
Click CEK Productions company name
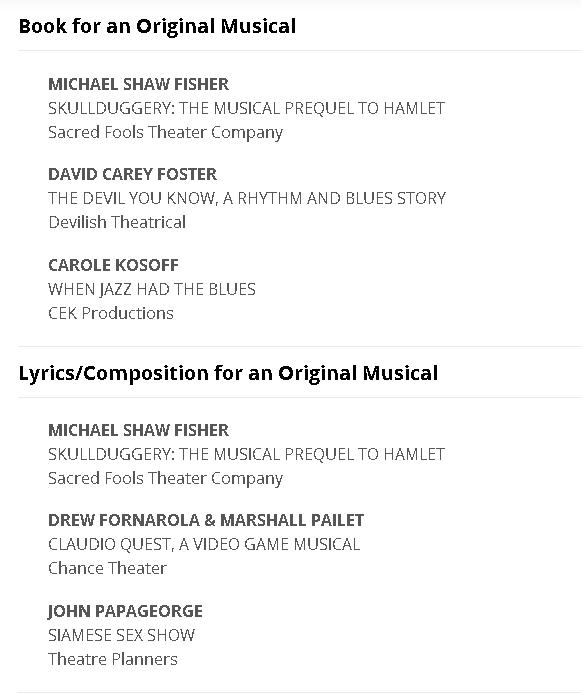point(111,313)
